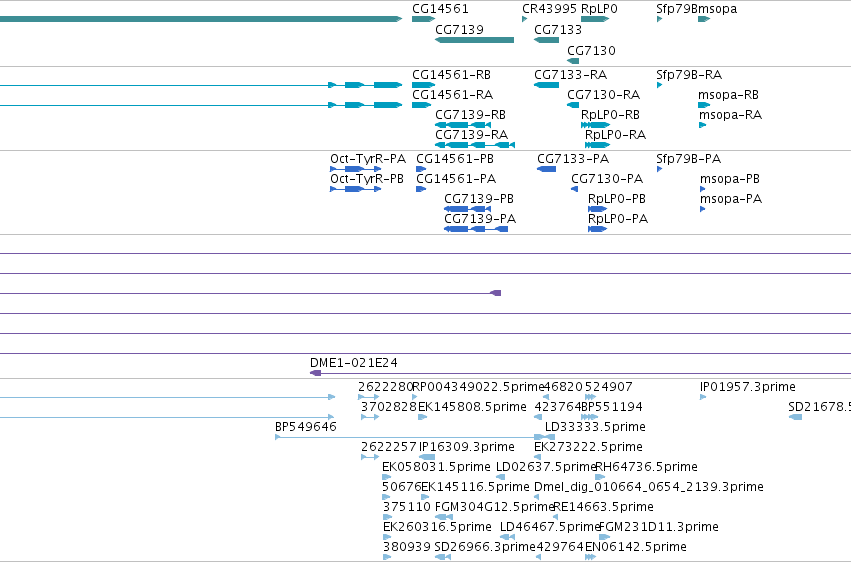The height and width of the screenshot is (562, 851).
Task: Click the CG14561-PA protein label
Action: (456, 179)
